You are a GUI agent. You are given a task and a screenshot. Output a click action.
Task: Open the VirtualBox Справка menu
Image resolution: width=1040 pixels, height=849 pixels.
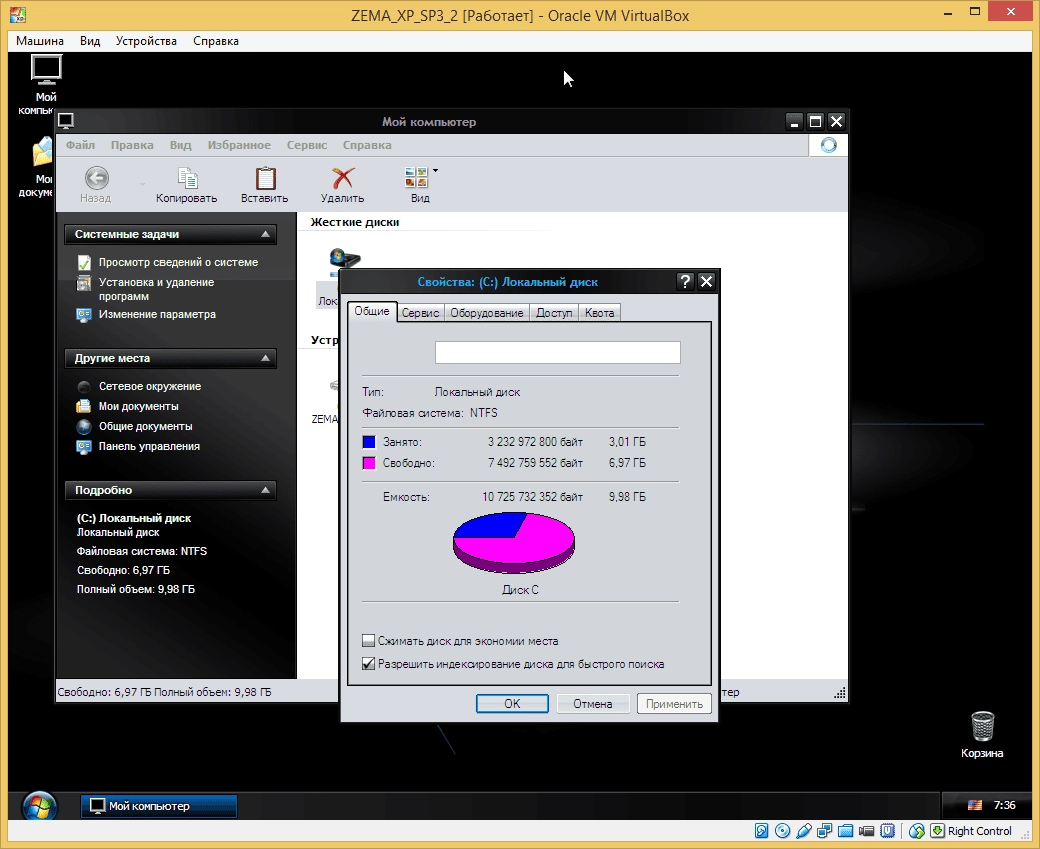tap(216, 41)
